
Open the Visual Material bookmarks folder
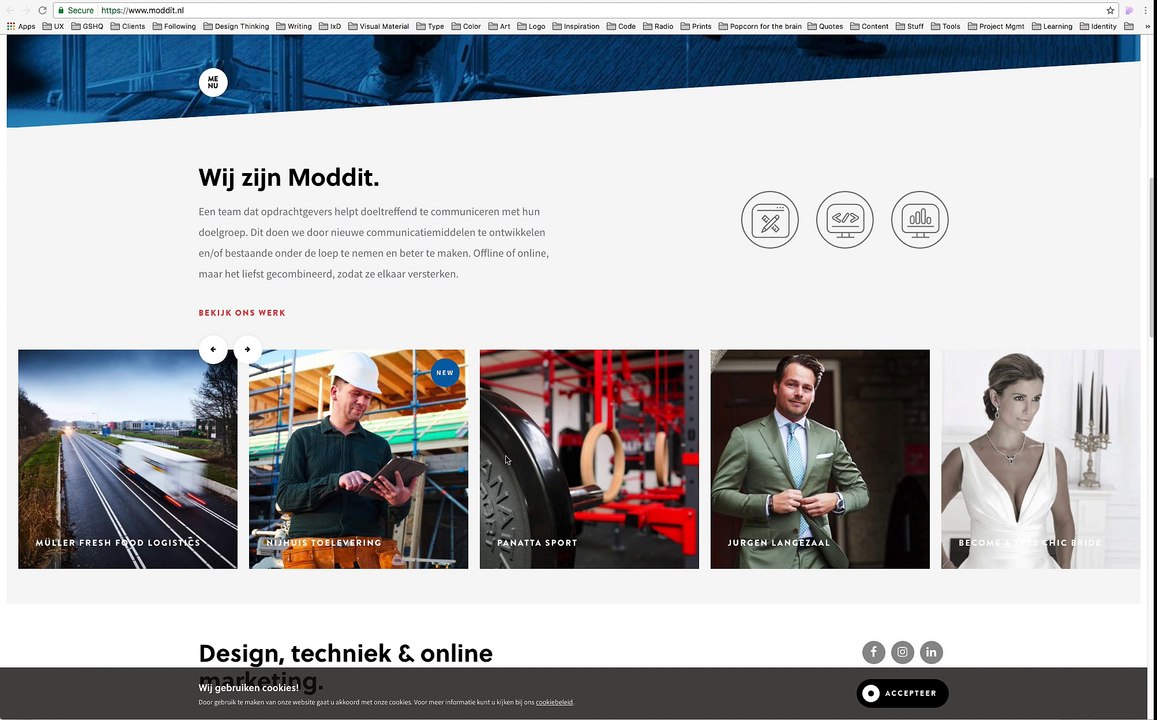[x=379, y=26]
